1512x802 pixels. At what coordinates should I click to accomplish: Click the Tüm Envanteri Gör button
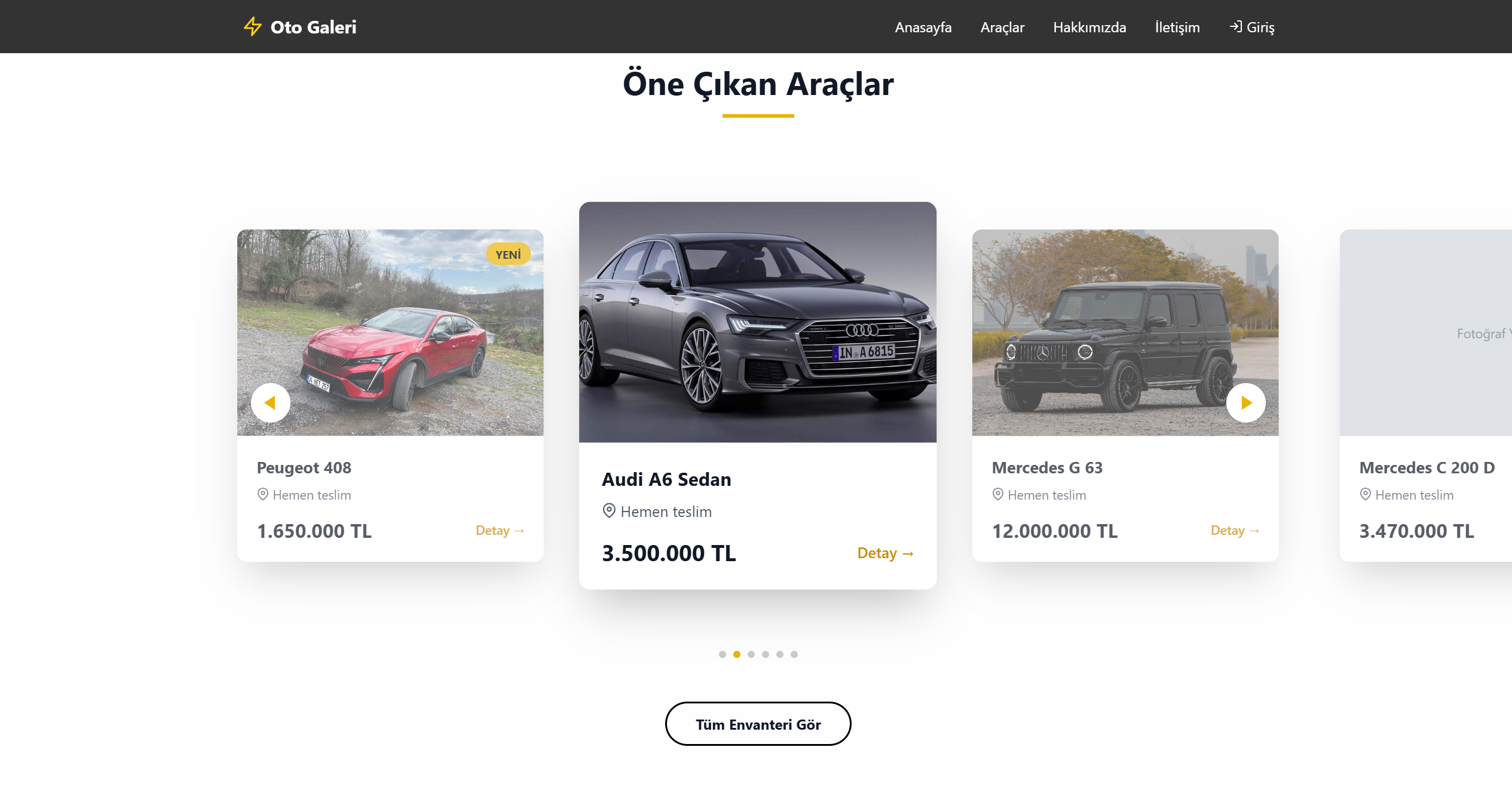(x=758, y=724)
